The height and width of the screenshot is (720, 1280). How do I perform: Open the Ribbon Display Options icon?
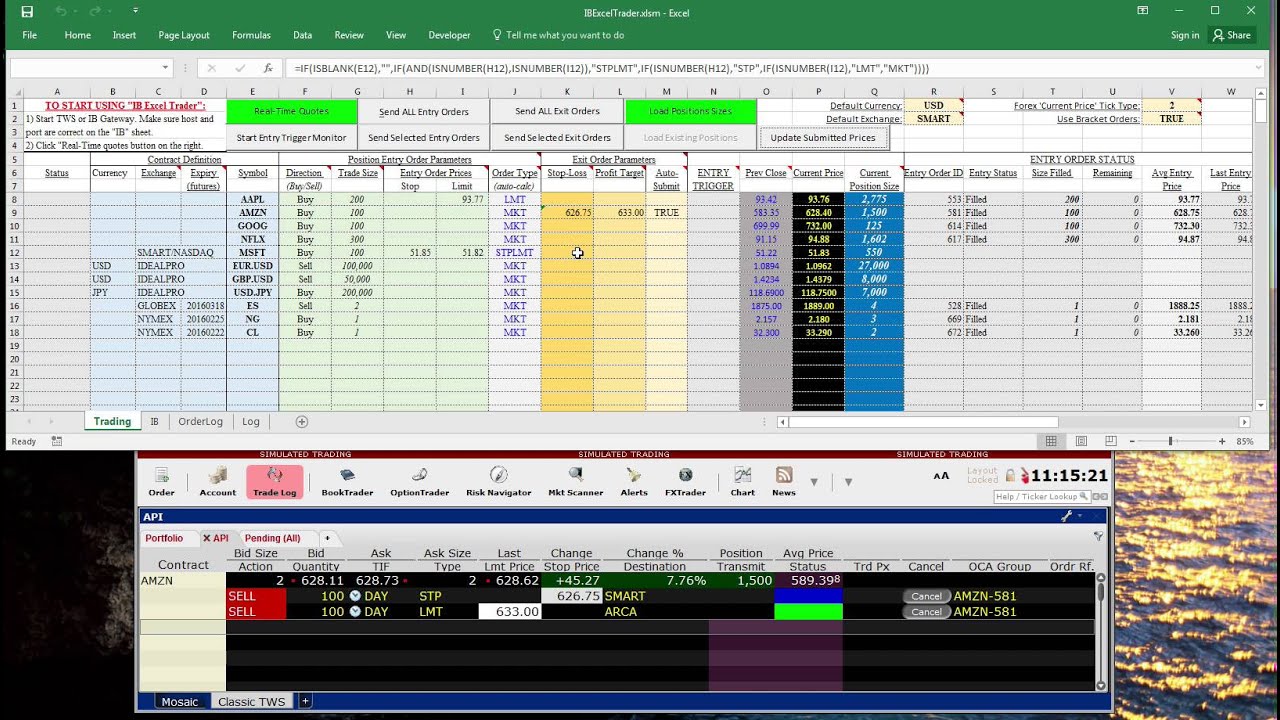(x=1143, y=11)
